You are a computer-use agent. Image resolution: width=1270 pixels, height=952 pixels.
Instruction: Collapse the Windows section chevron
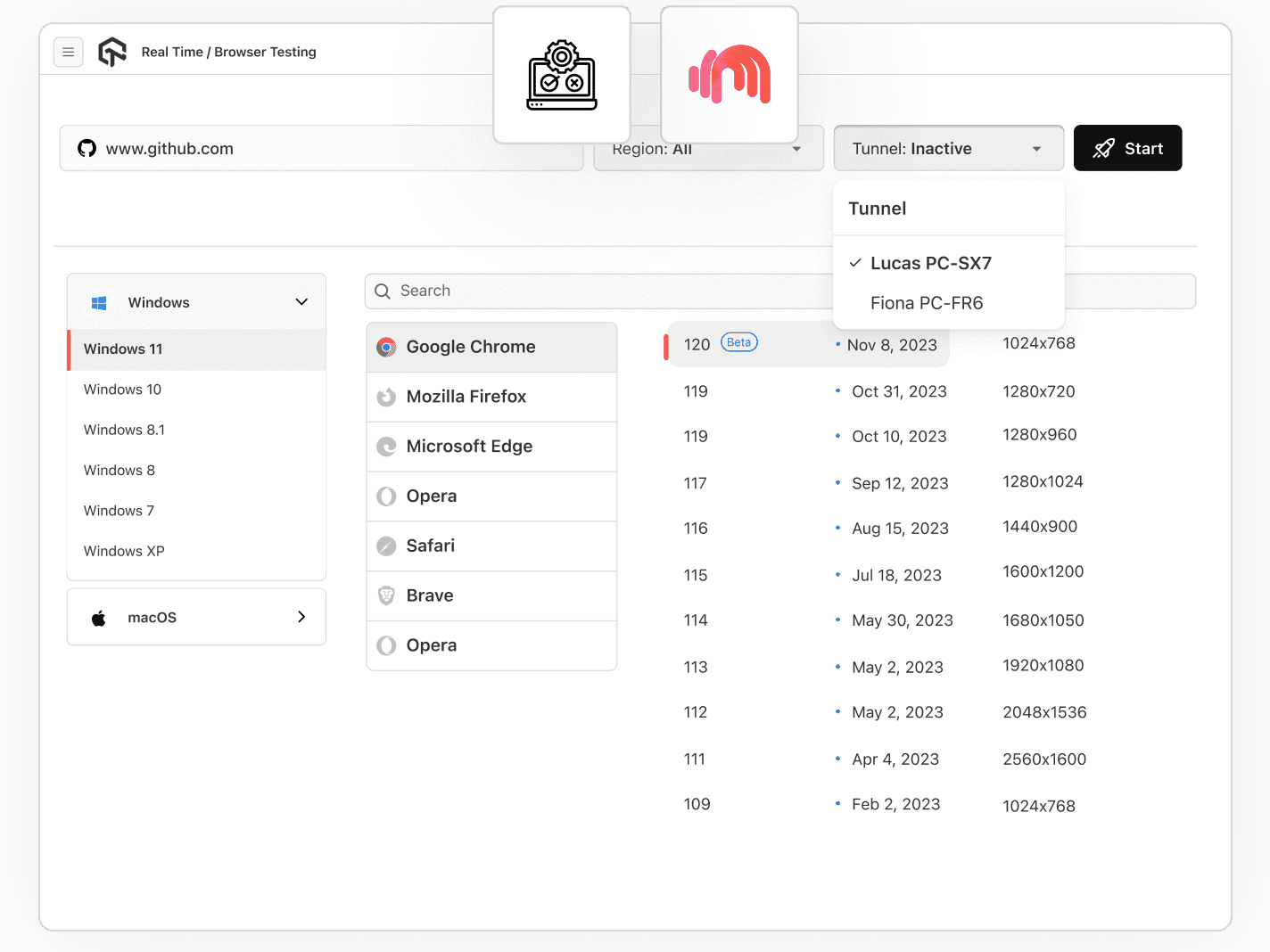point(301,302)
